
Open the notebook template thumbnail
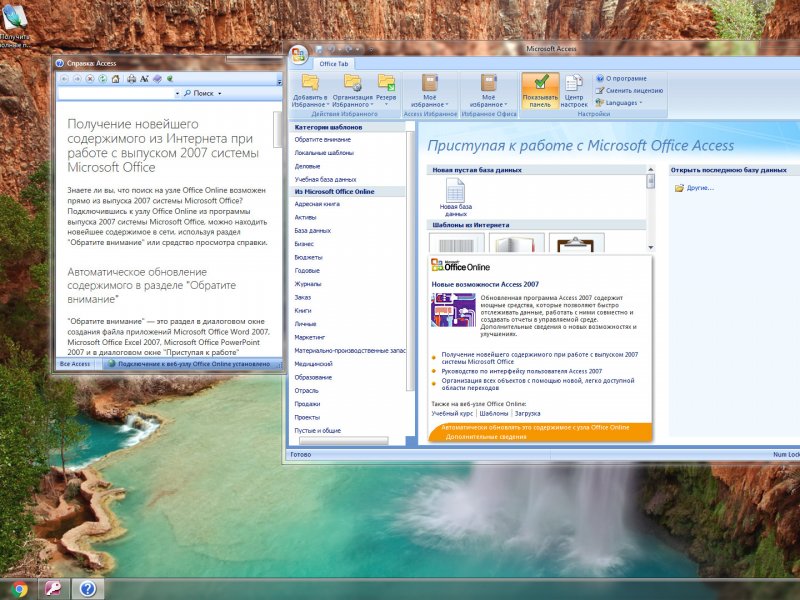click(x=517, y=243)
